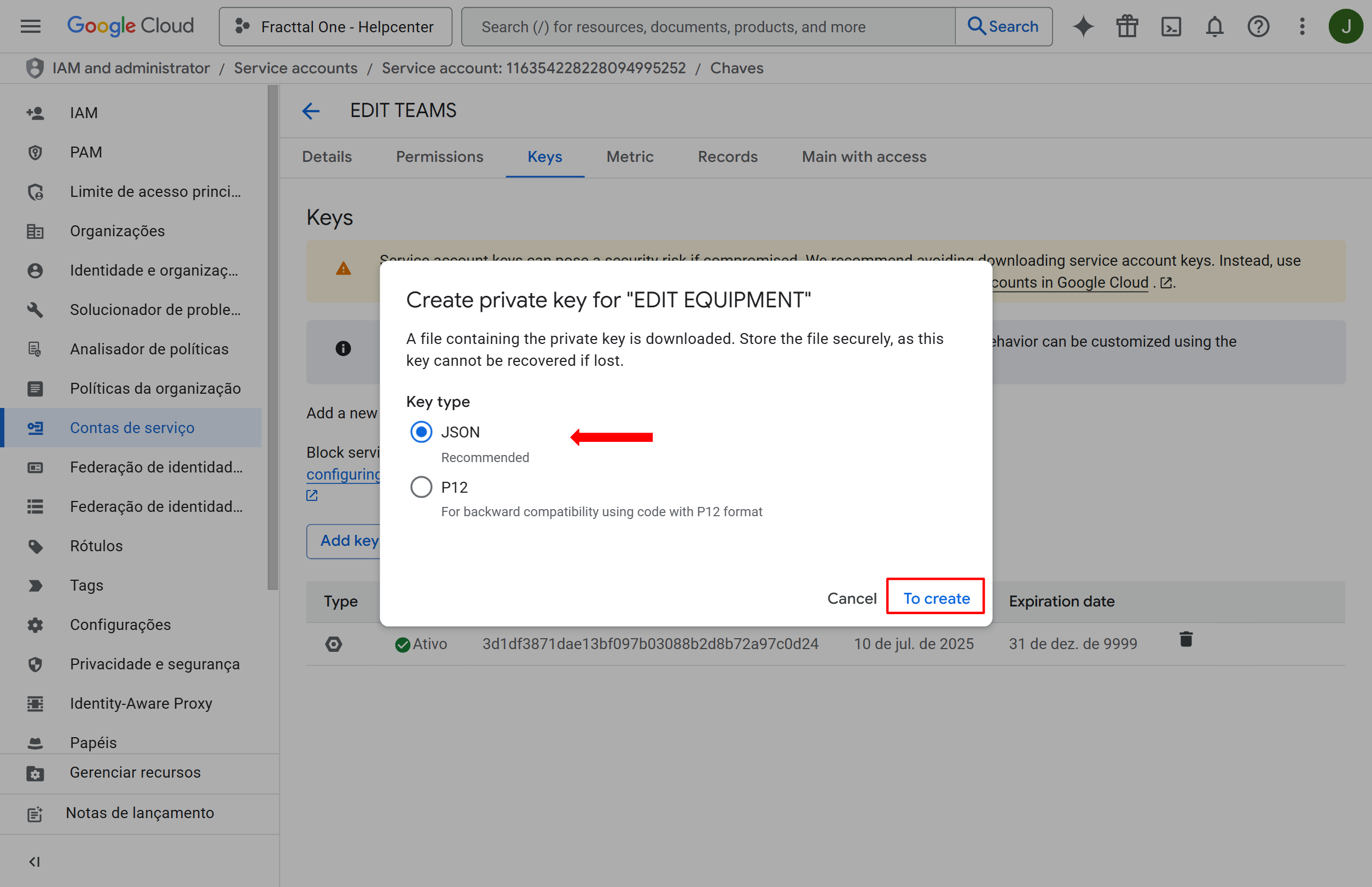Click the Gemini sparkle icon
This screenshot has width=1372, height=887.
tap(1083, 26)
